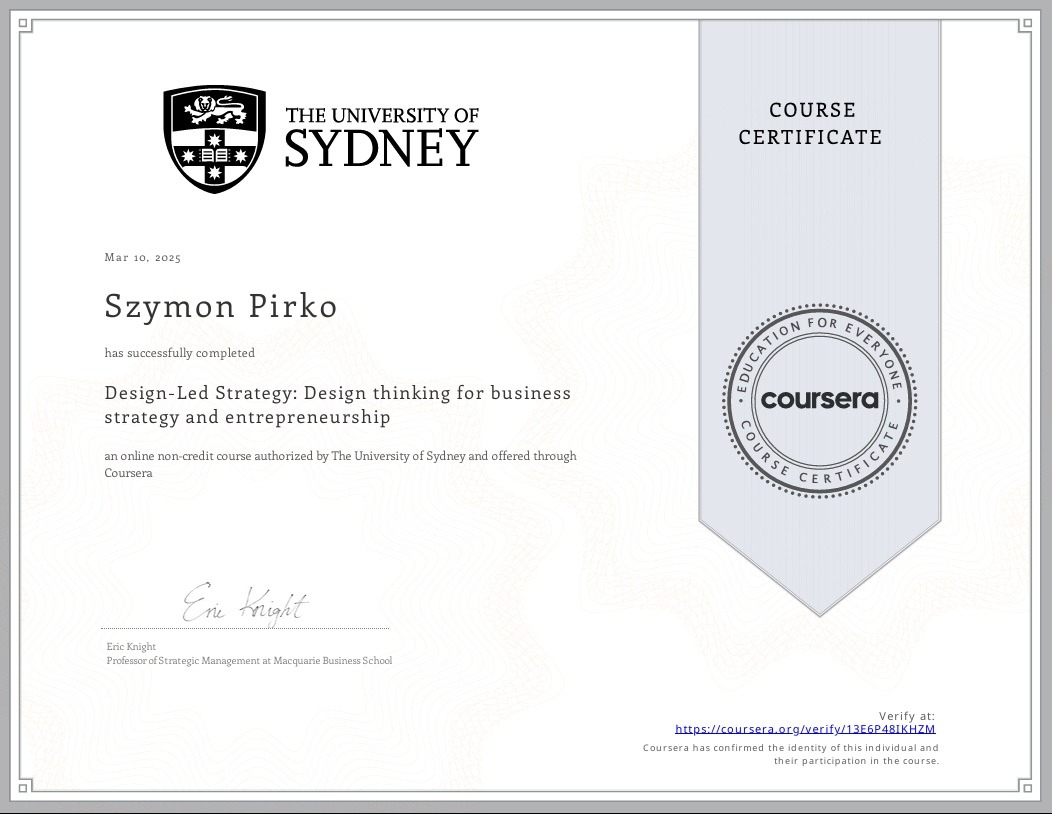The width and height of the screenshot is (1052, 814).
Task: Select the Professor of Strategic Management title line
Action: pyautogui.click(x=247, y=660)
